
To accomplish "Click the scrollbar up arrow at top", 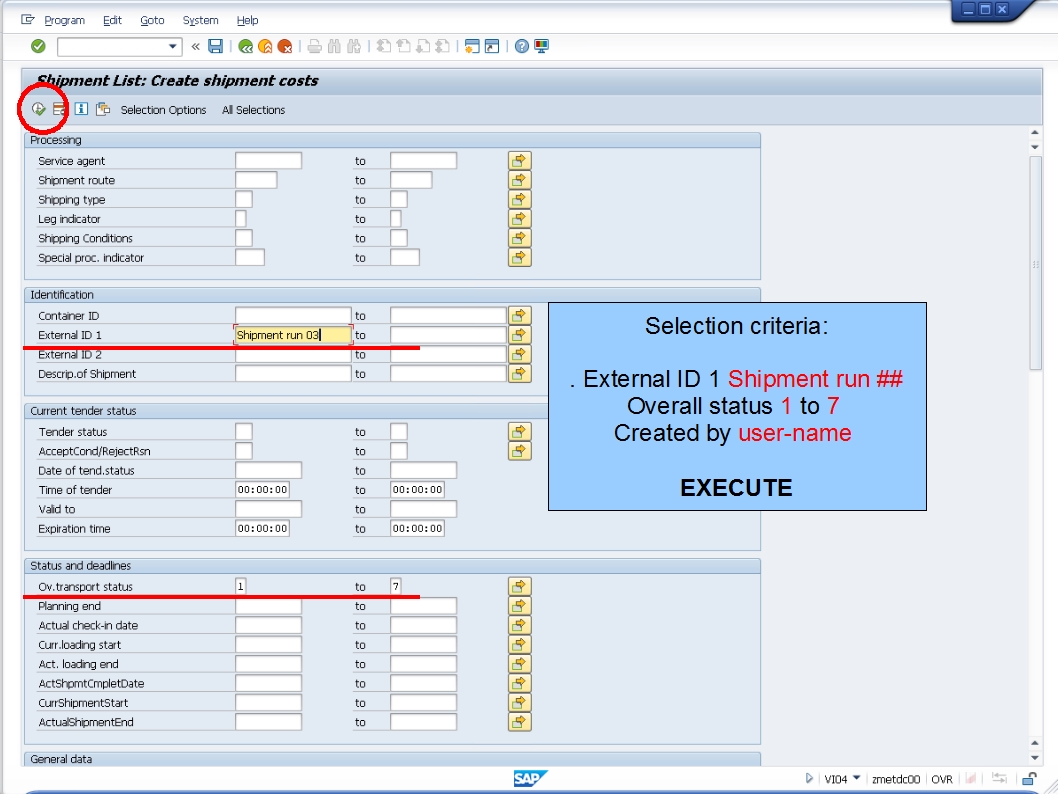I will [x=1036, y=132].
